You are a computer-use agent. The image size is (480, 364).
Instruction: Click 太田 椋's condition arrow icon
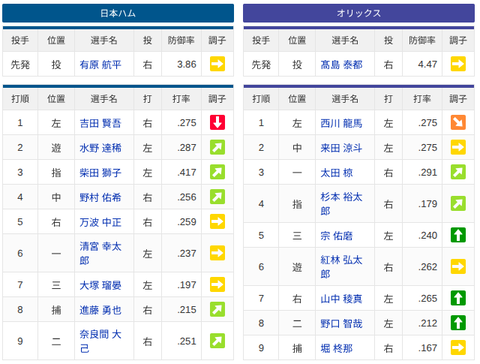click(x=458, y=172)
